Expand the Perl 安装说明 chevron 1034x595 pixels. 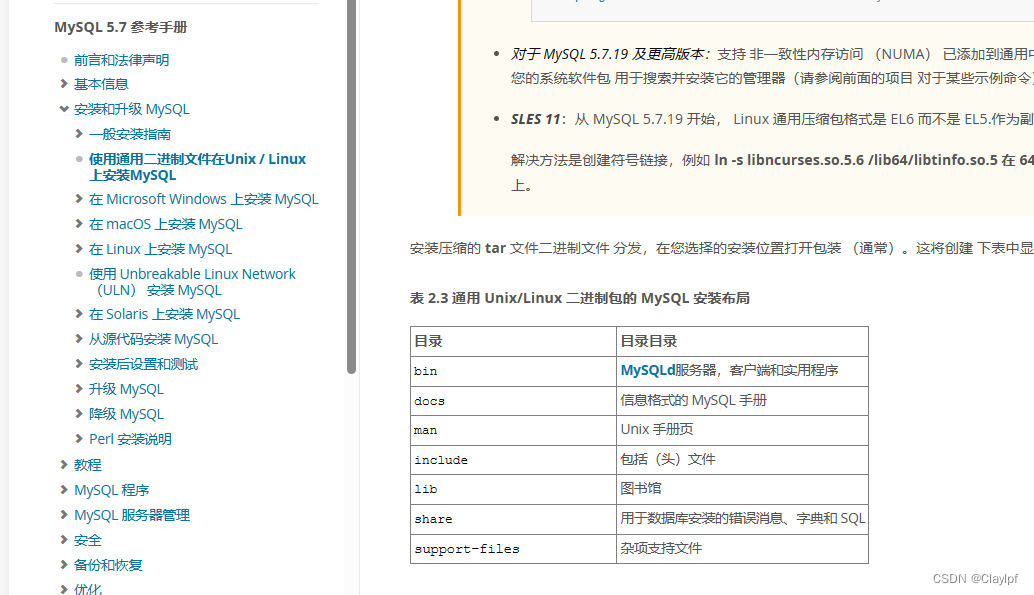tap(79, 439)
